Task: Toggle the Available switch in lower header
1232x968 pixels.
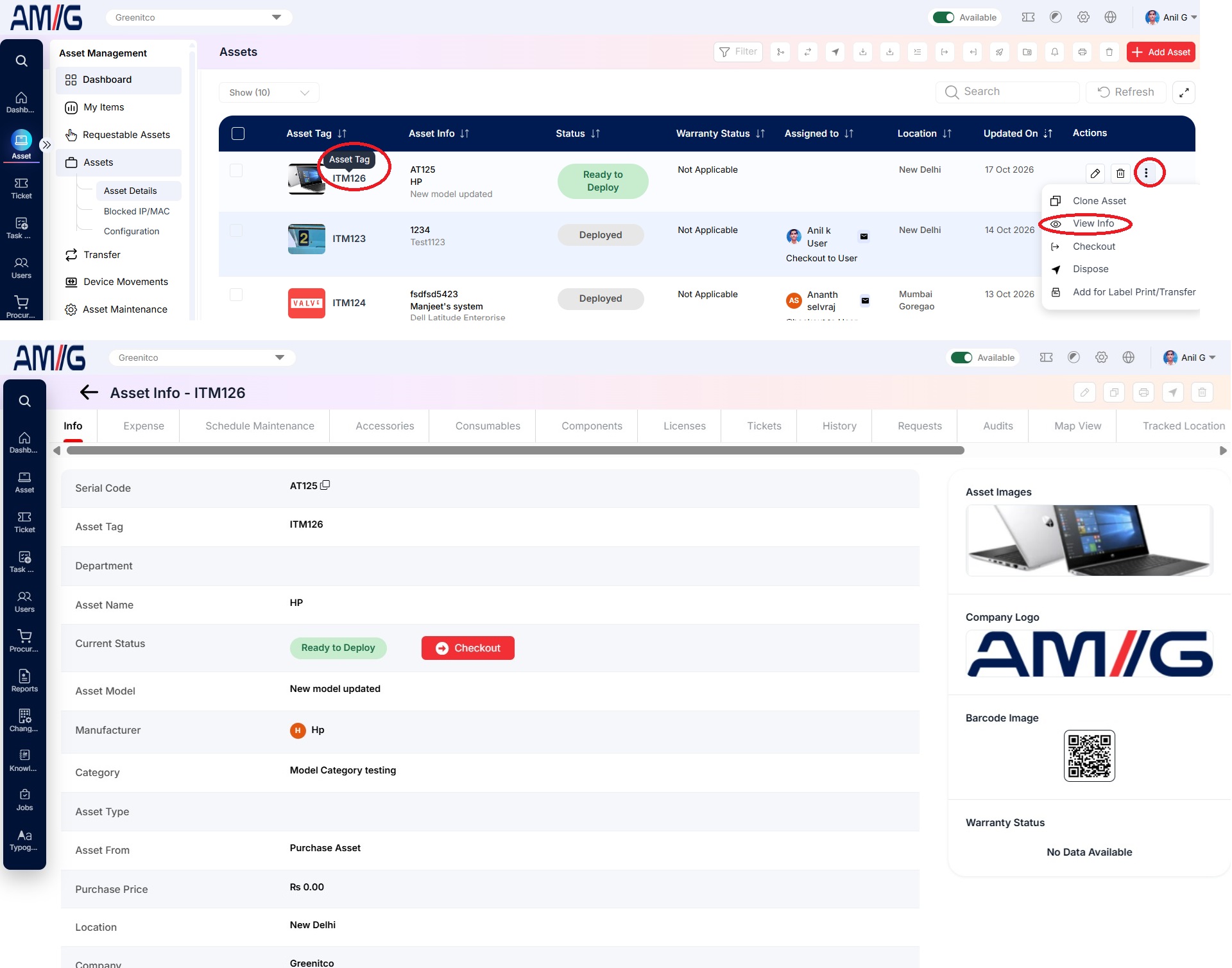Action: [961, 358]
